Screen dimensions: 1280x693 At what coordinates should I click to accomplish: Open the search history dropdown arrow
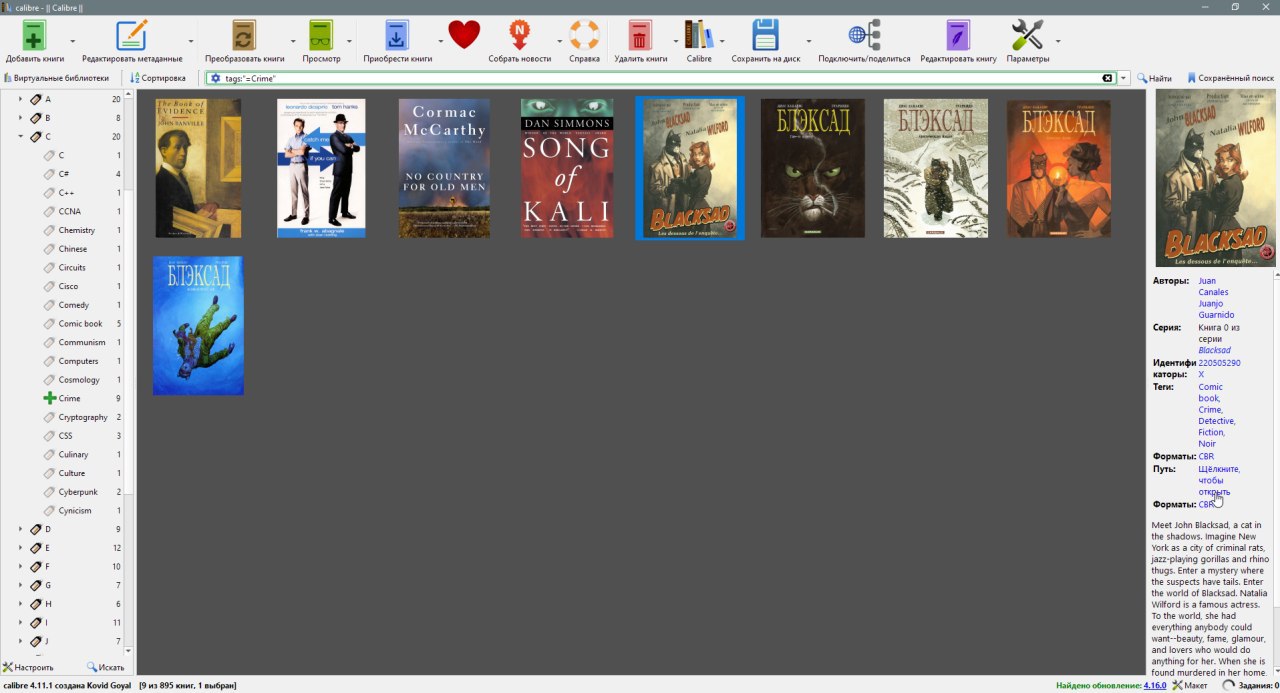(1125, 78)
